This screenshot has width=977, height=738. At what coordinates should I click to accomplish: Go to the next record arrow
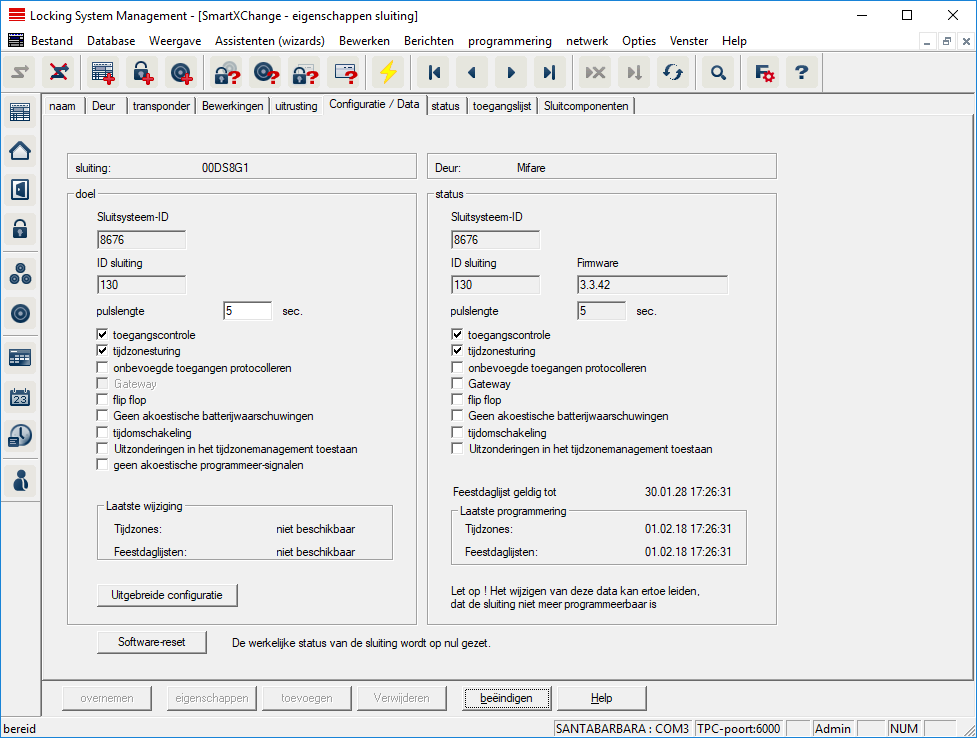tap(511, 73)
